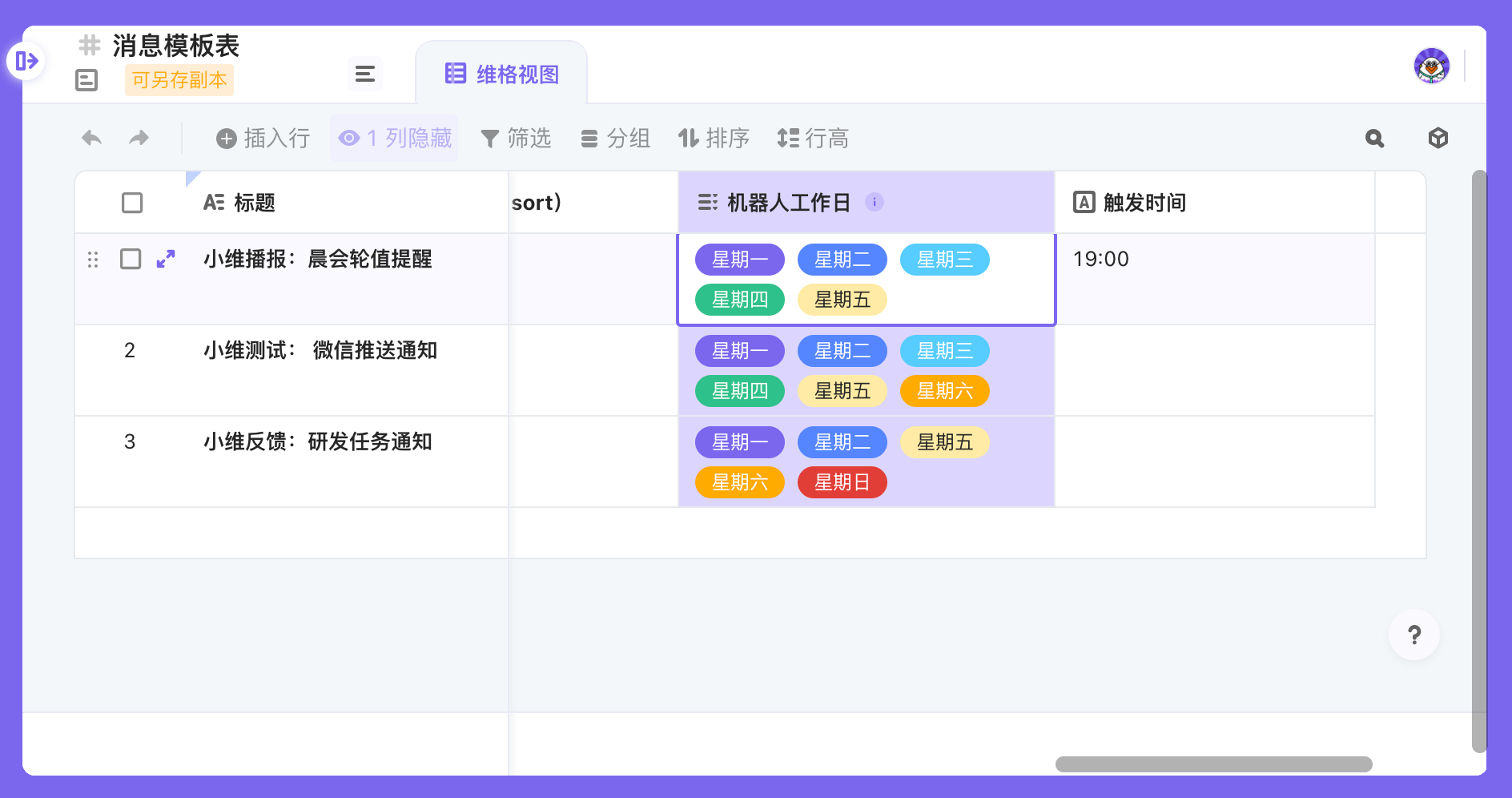Image resolution: width=1512 pixels, height=798 pixels.
Task: Open the description note icon under the title
Action: pyautogui.click(x=86, y=80)
